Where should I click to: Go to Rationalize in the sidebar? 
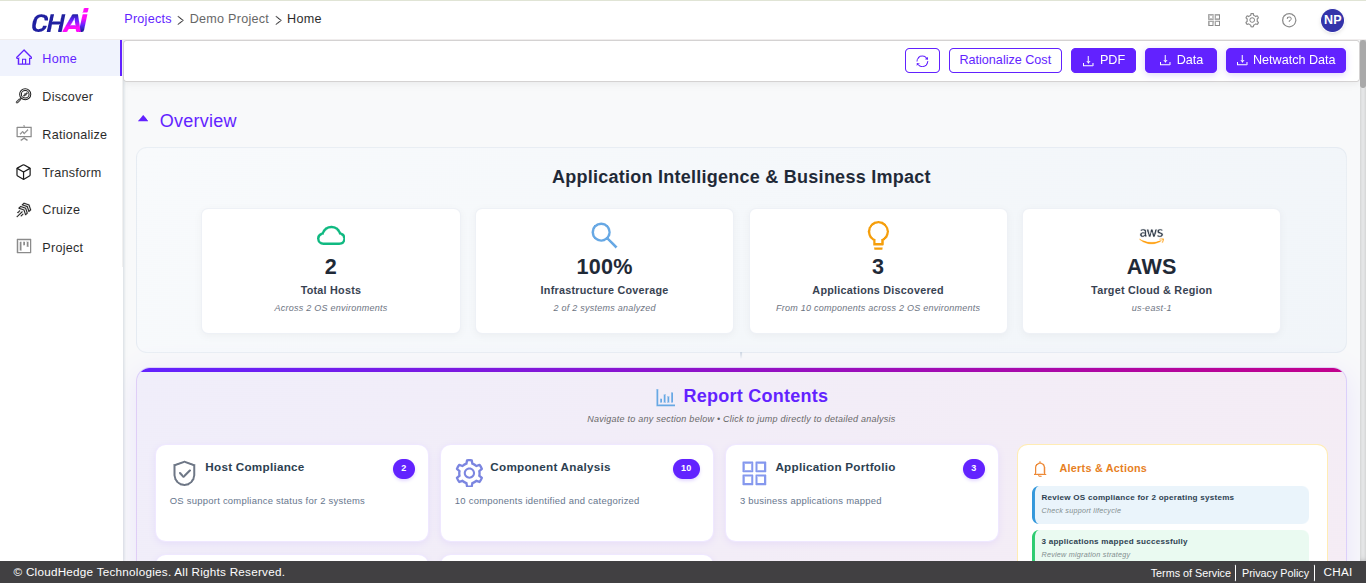click(x=73, y=135)
